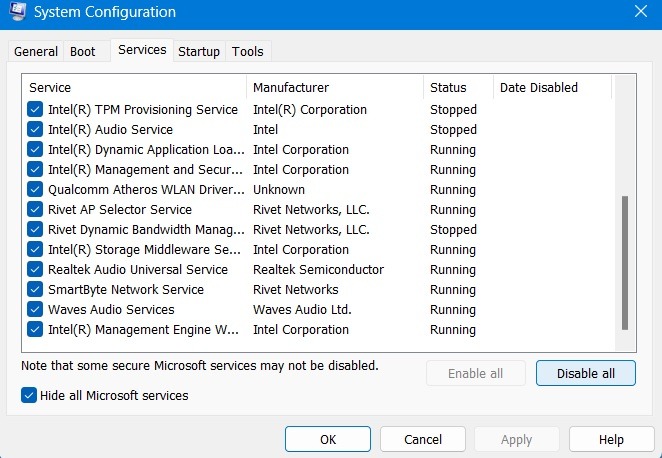
Task: Uncheck Intel(R) TPM Provisioning Service
Action: click(35, 109)
